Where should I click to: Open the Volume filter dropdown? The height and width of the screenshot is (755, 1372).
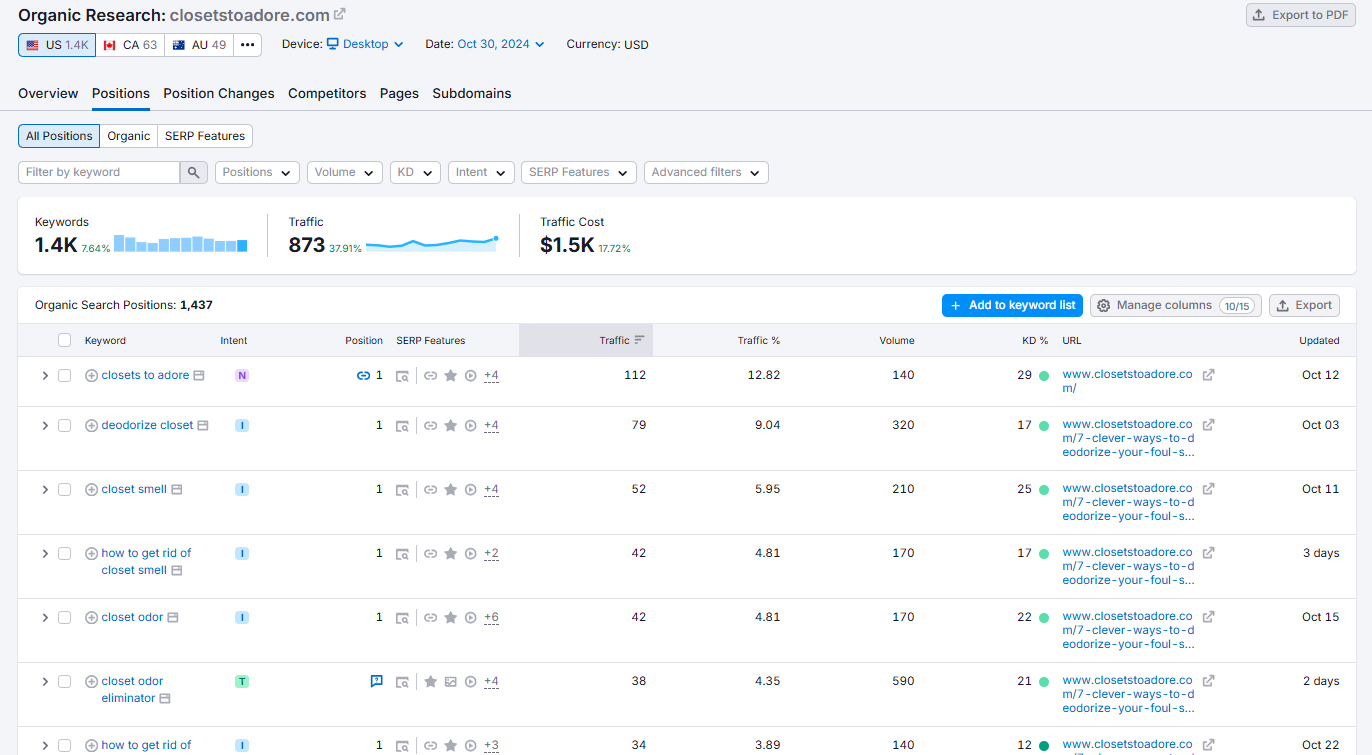coord(345,172)
